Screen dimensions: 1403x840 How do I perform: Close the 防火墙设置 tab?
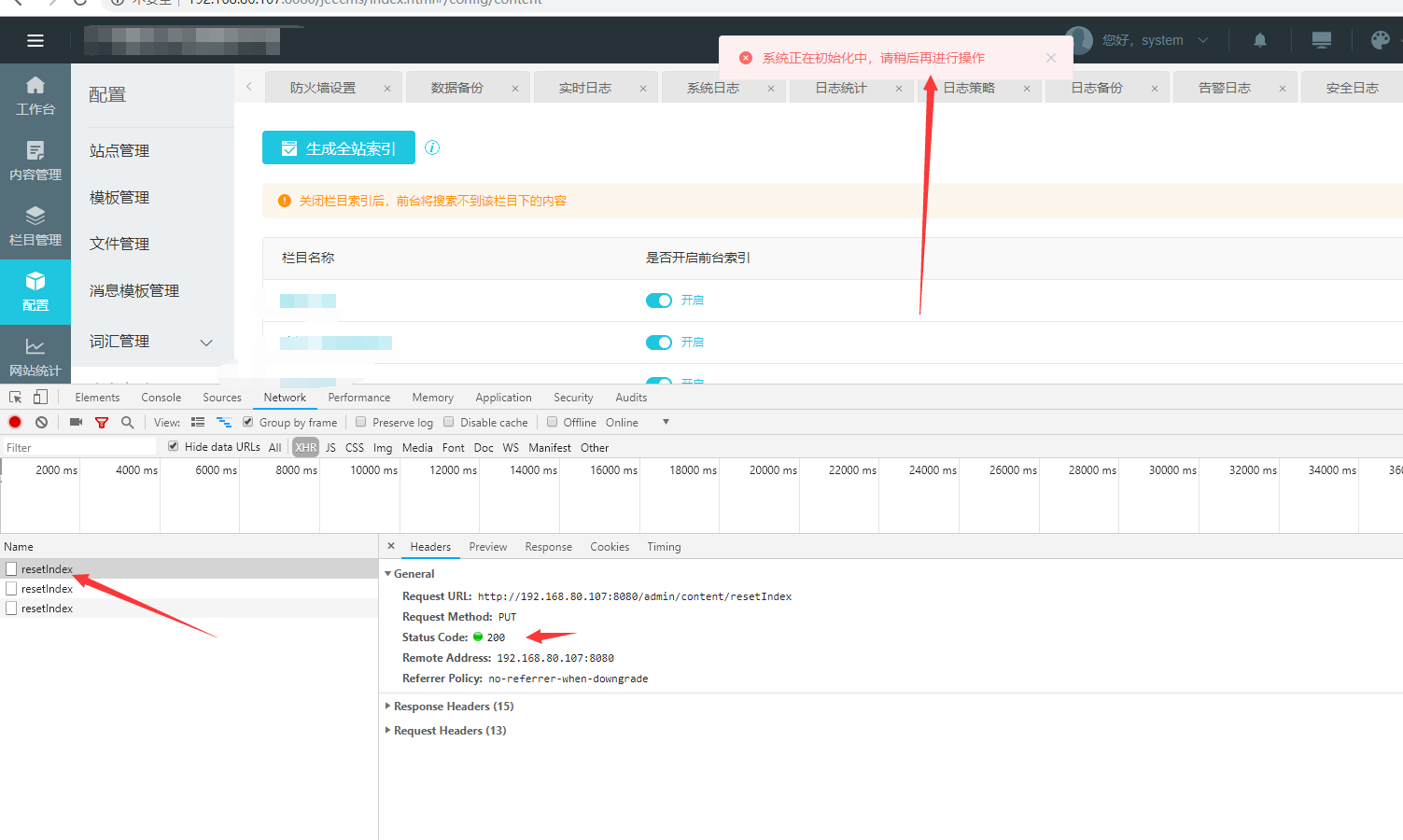(387, 89)
